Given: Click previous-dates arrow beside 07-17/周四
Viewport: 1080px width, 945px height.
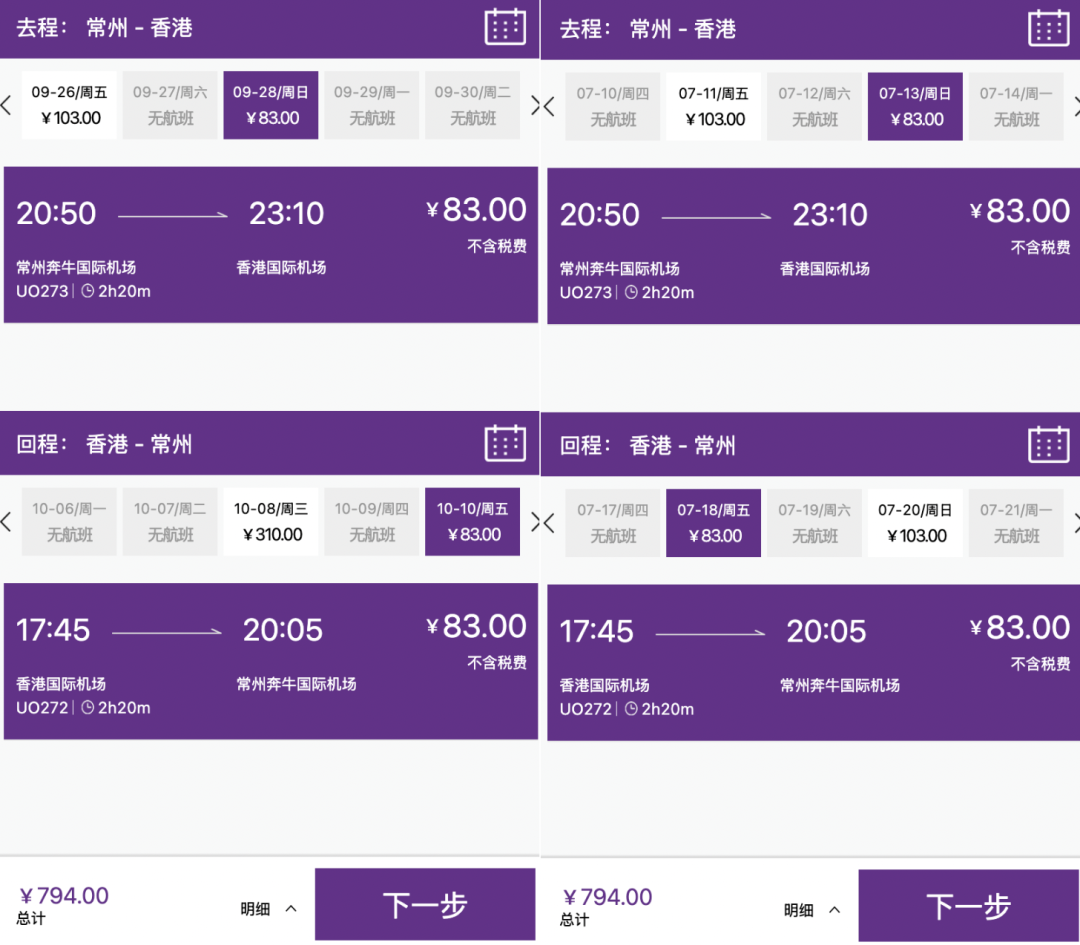Looking at the screenshot, I should tap(549, 523).
